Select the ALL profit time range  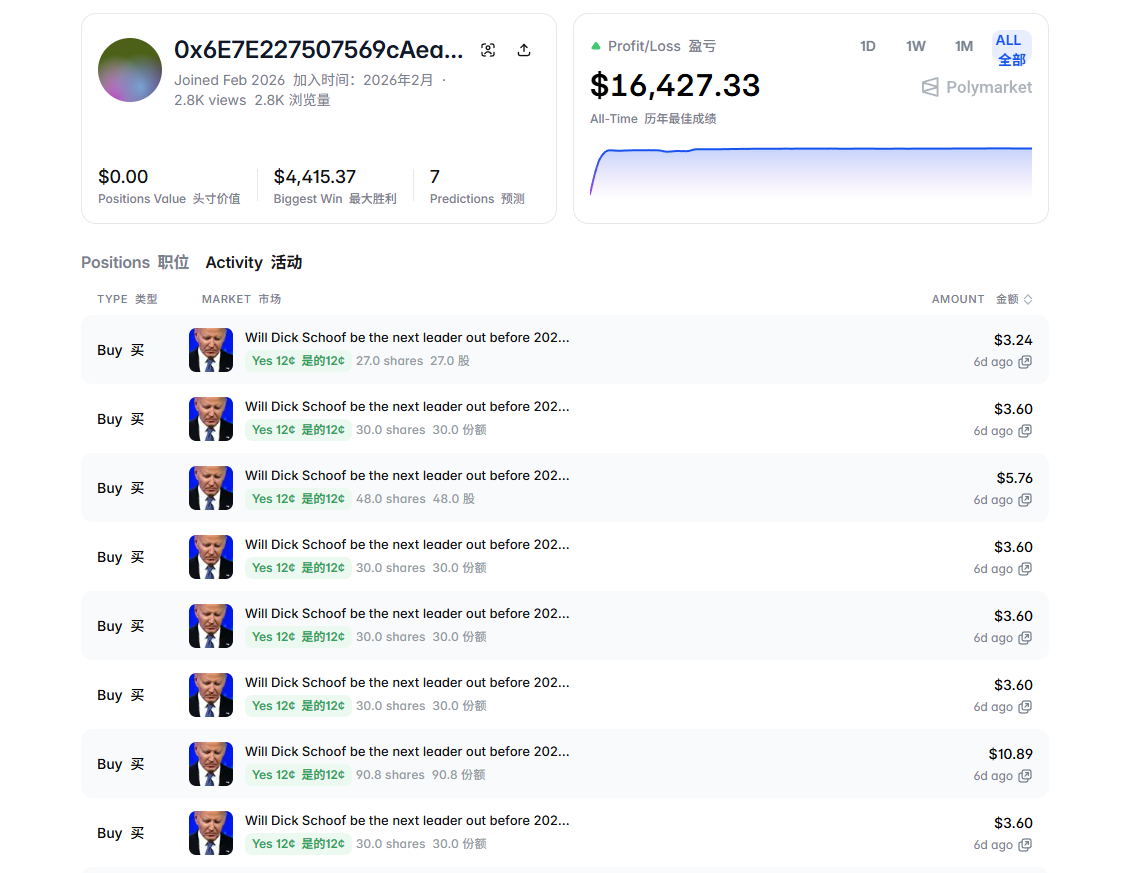pyautogui.click(x=1011, y=49)
